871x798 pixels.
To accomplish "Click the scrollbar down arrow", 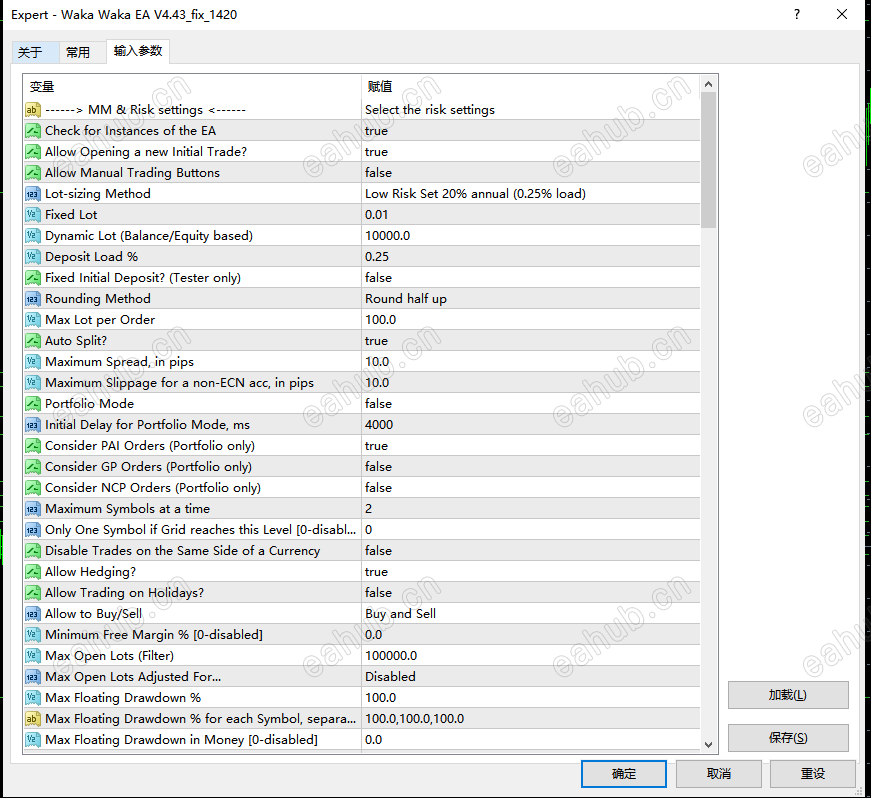I will (708, 745).
